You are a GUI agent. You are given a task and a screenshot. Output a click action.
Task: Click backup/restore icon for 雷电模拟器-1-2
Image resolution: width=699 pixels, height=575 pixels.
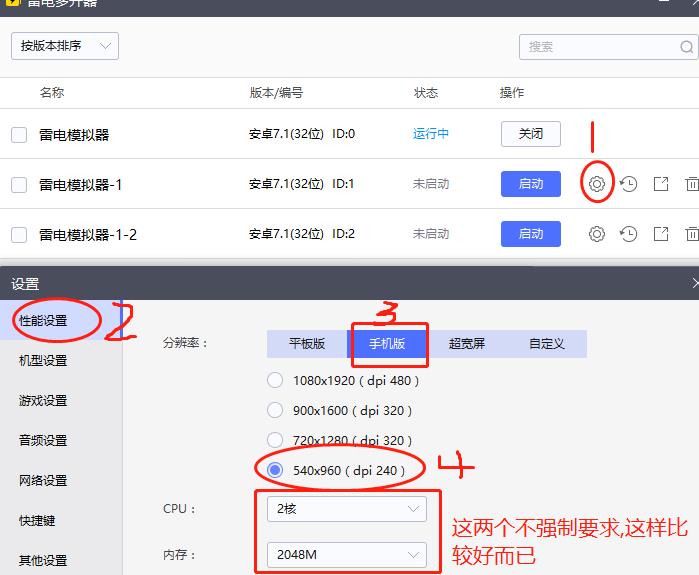(x=628, y=234)
